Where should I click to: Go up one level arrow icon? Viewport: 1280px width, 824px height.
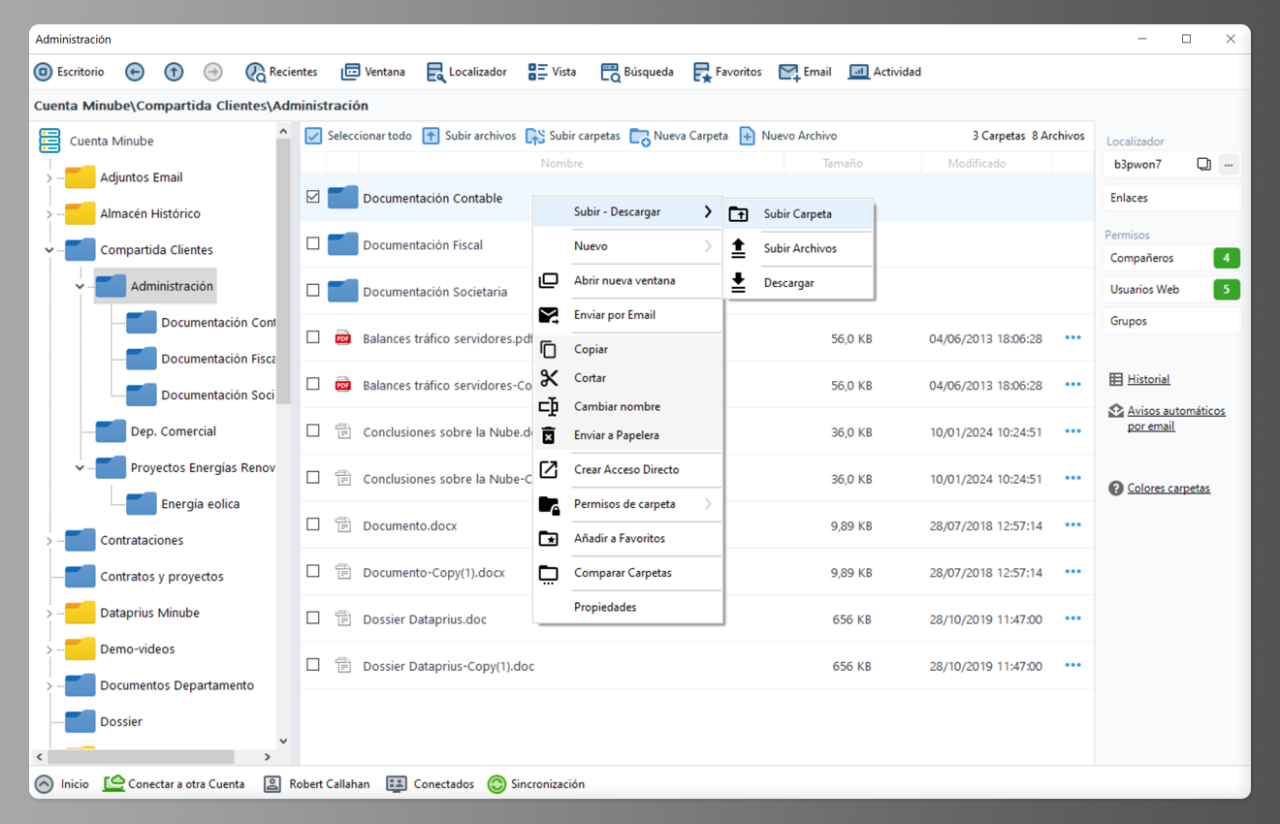tap(174, 72)
